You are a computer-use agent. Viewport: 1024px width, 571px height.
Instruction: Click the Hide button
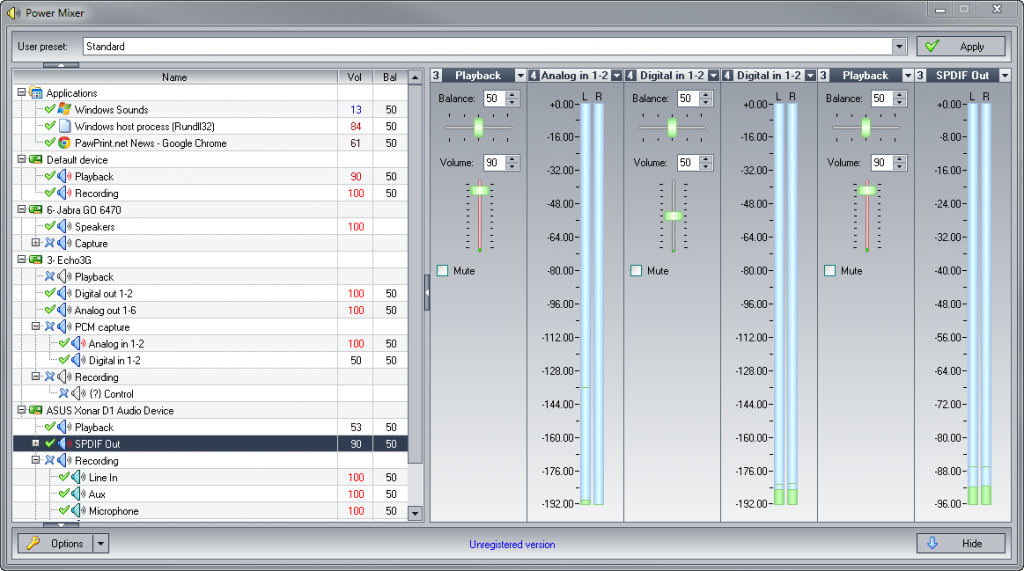coord(961,544)
